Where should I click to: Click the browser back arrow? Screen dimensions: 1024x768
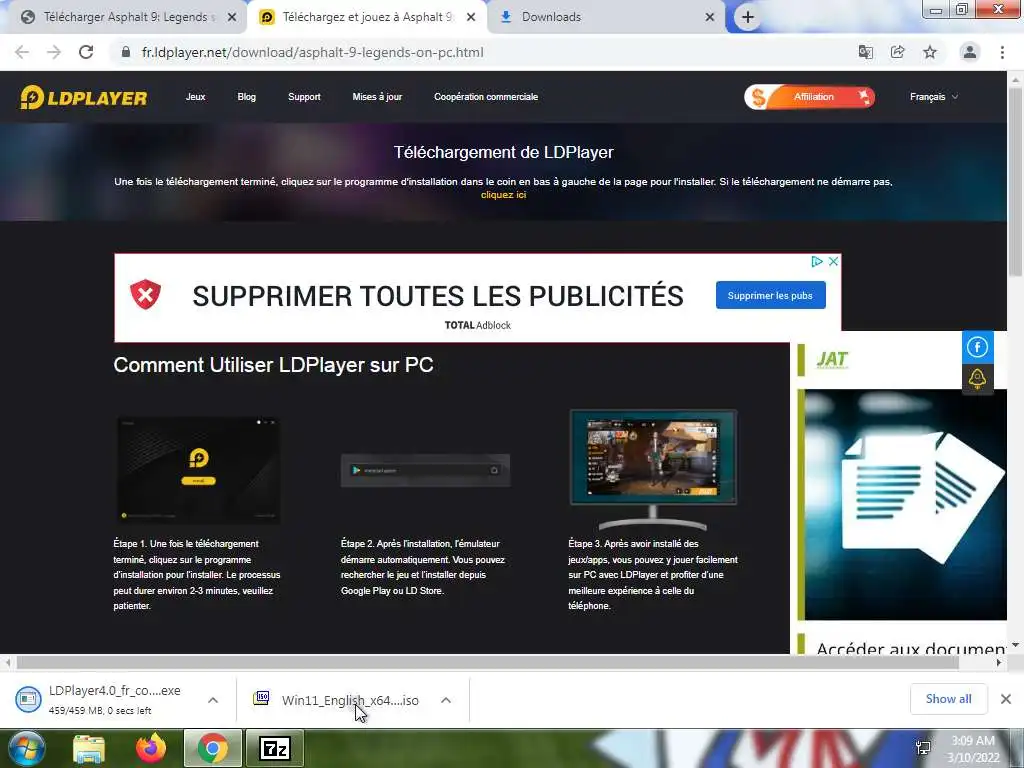tap(22, 52)
